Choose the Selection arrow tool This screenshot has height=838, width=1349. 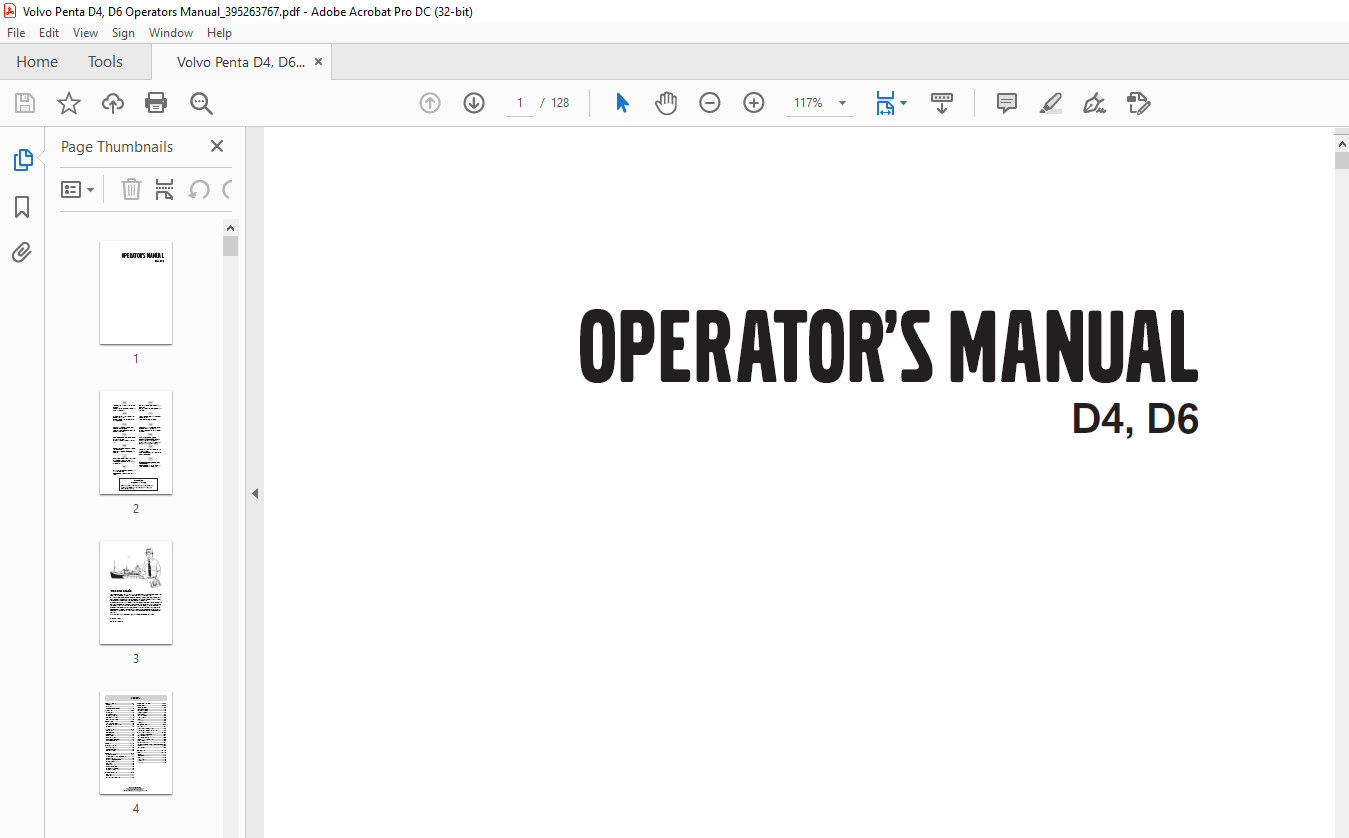[622, 103]
